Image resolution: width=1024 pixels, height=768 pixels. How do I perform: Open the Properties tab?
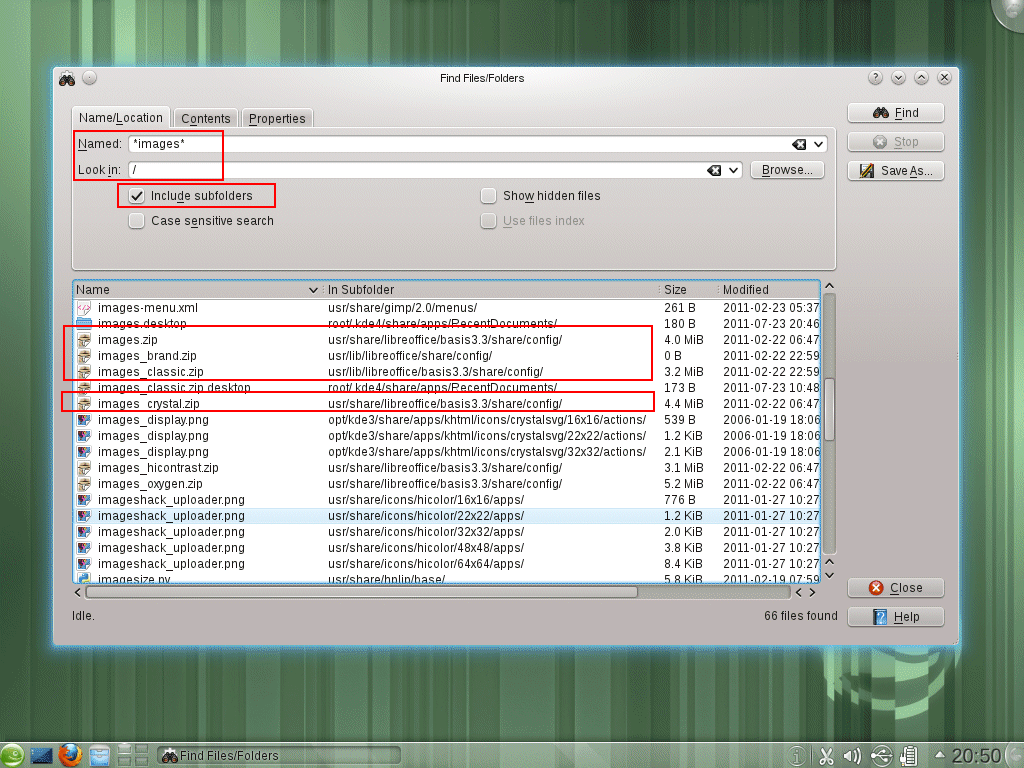(277, 118)
